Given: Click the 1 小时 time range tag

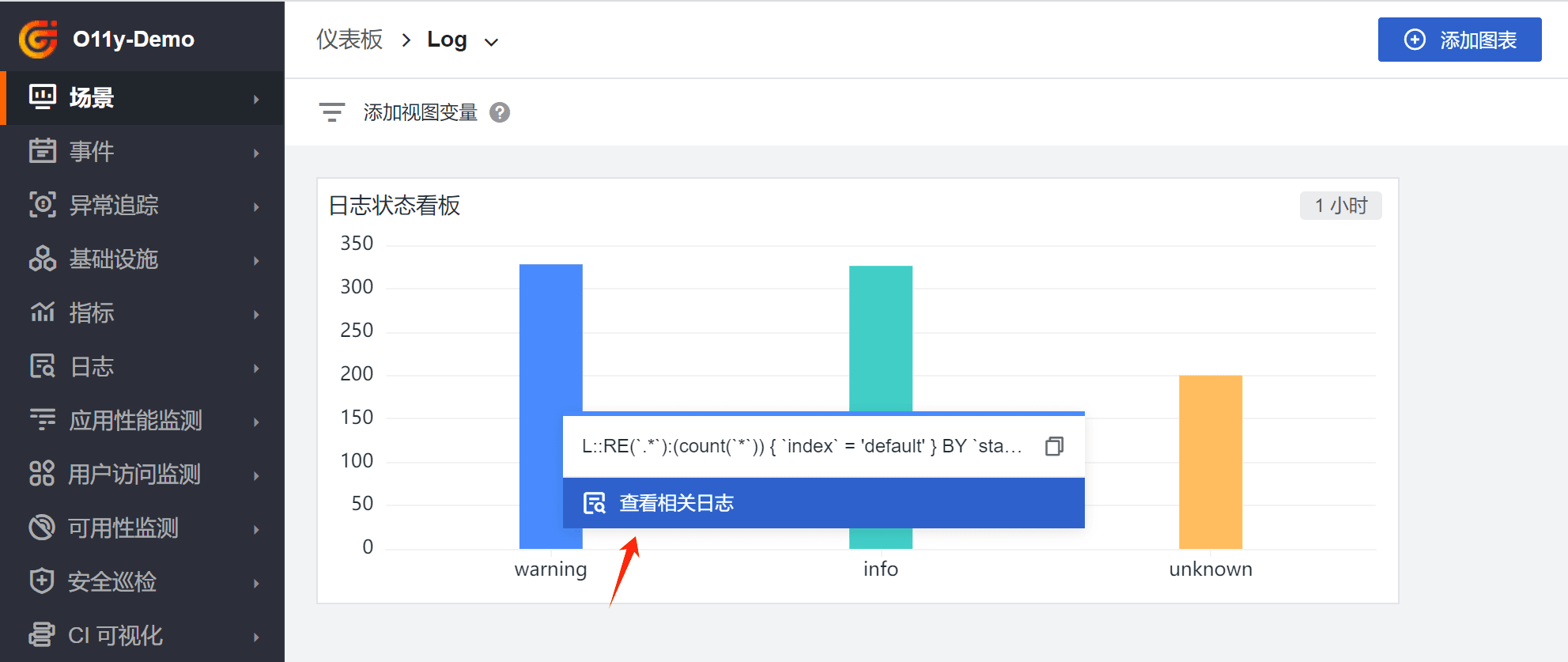Looking at the screenshot, I should [x=1340, y=206].
